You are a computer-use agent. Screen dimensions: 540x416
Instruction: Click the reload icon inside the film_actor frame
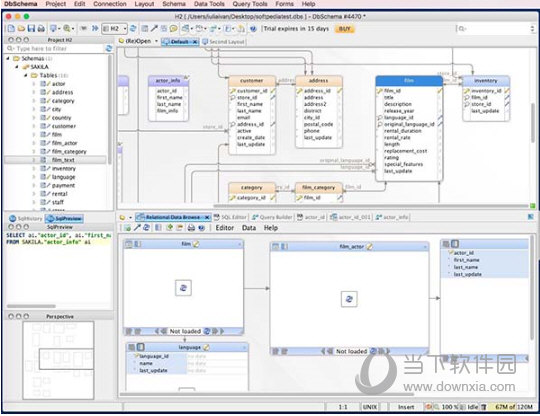coord(349,299)
